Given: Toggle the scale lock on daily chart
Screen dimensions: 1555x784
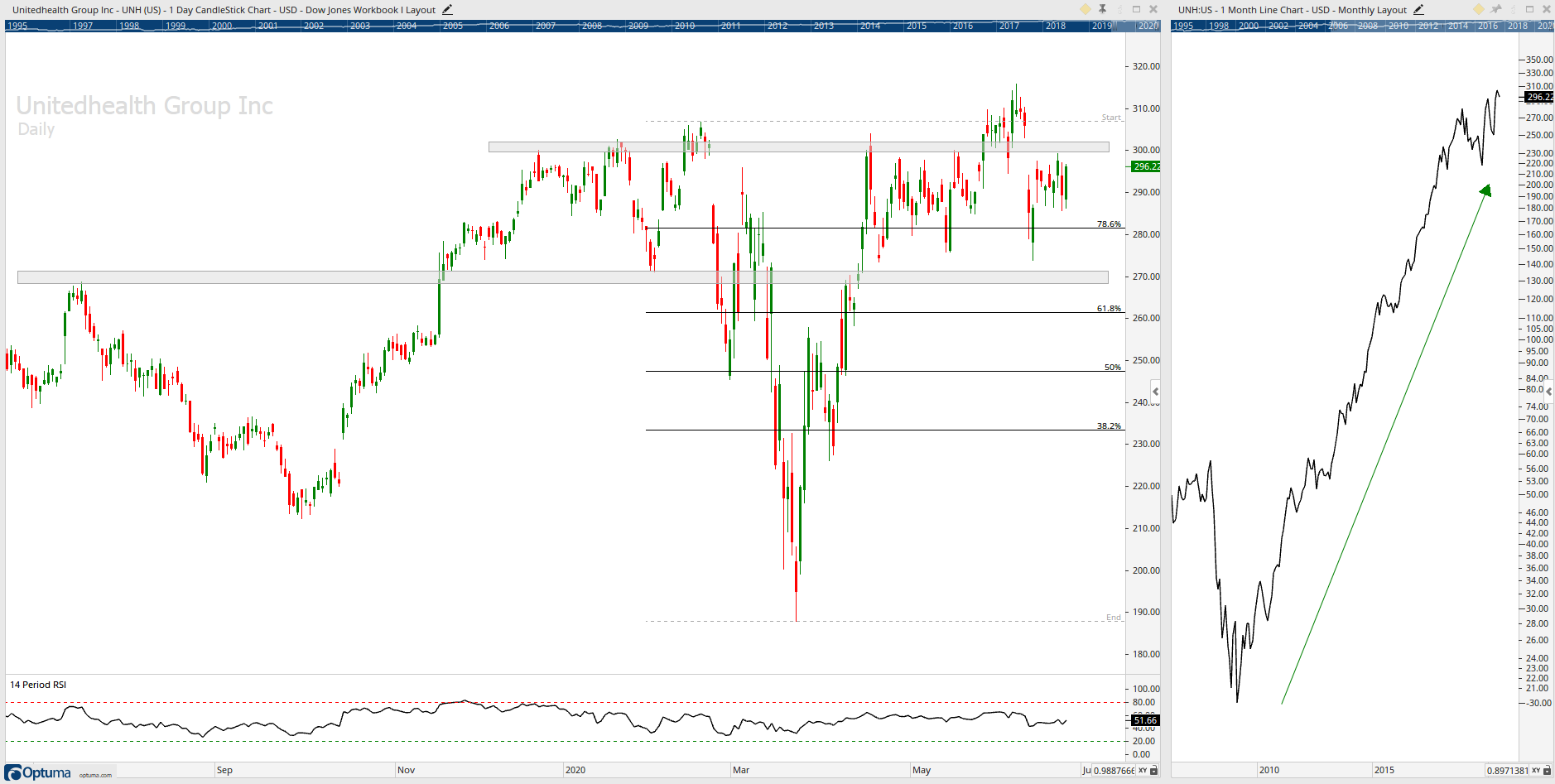Looking at the screenshot, I should pos(1153,771).
